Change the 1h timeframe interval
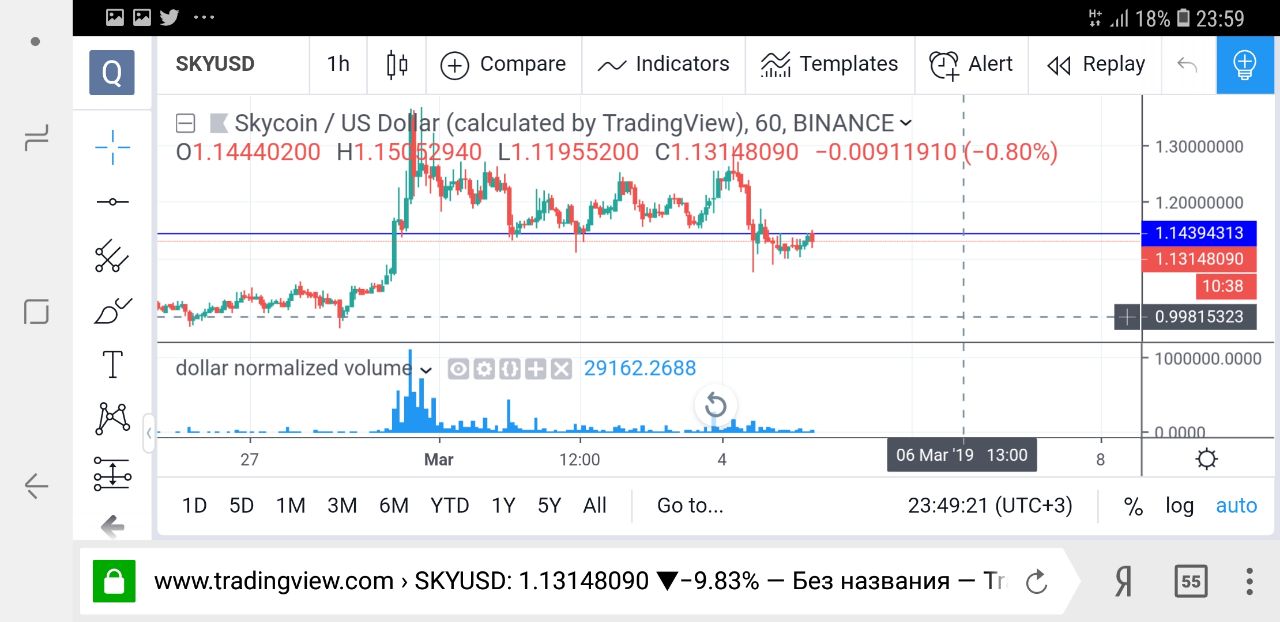 pyautogui.click(x=338, y=65)
